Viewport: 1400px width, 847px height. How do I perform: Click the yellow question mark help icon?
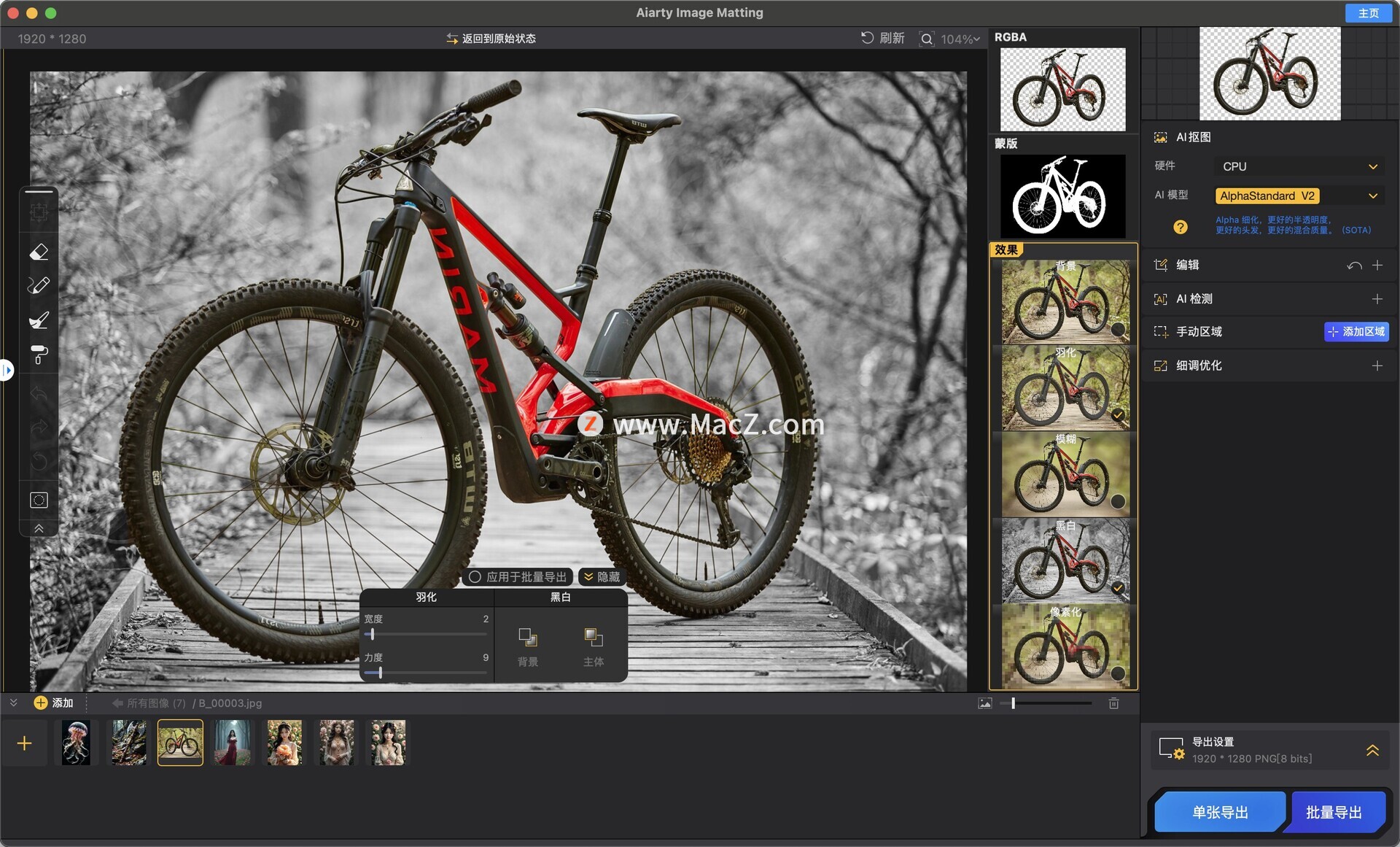[x=1180, y=227]
